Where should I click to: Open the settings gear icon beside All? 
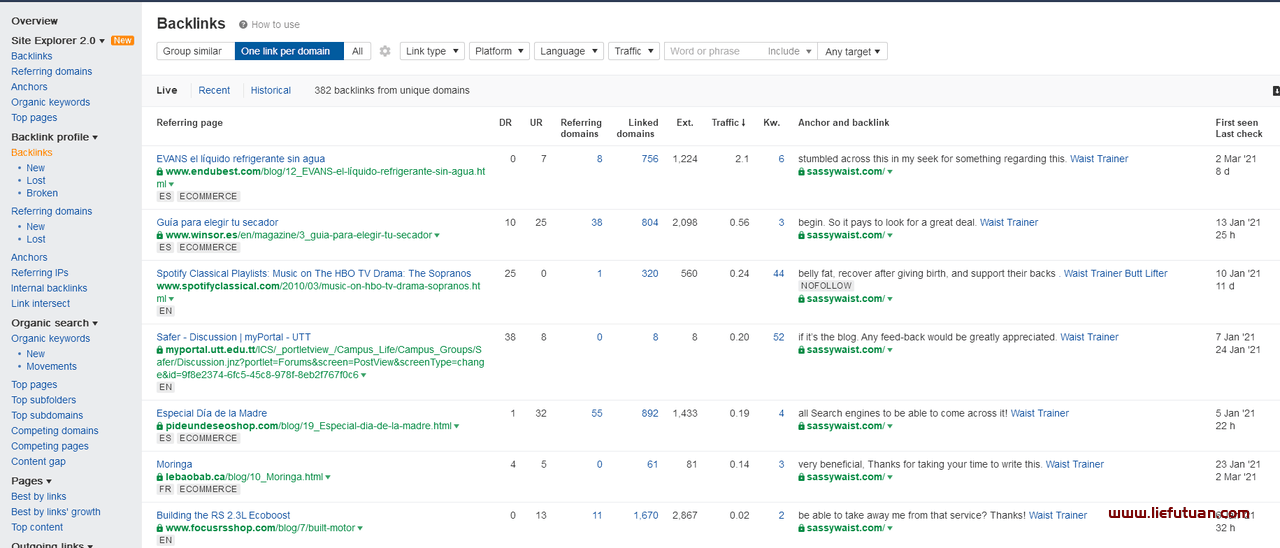(x=385, y=51)
